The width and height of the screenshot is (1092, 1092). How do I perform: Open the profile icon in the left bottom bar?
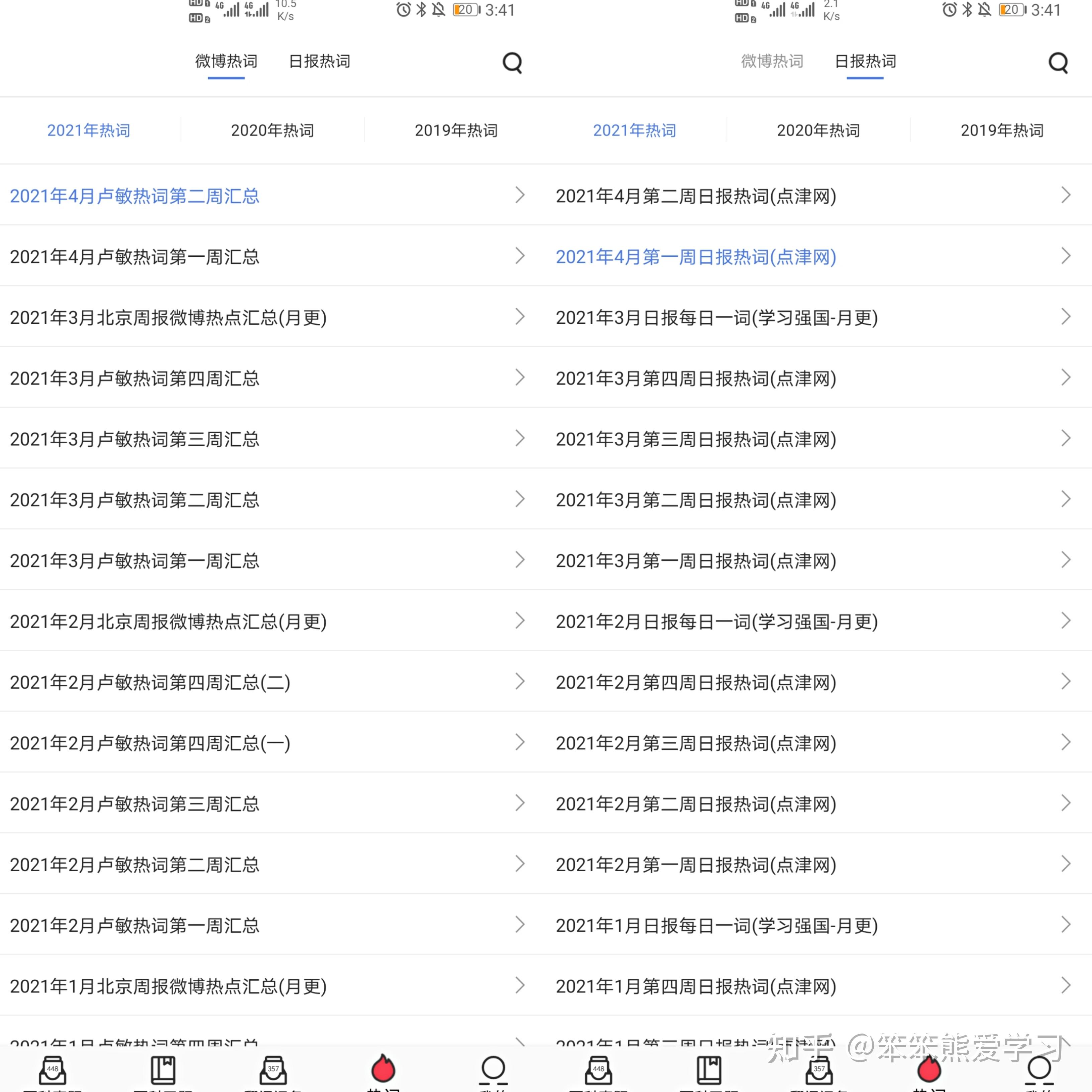[493, 1068]
